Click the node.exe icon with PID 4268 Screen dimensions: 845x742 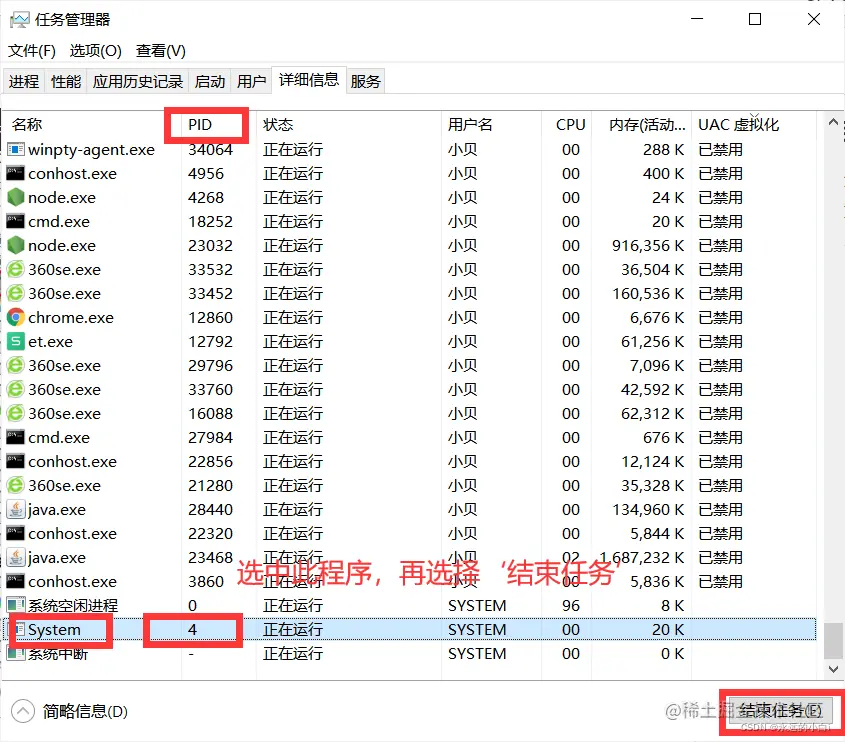[16, 197]
